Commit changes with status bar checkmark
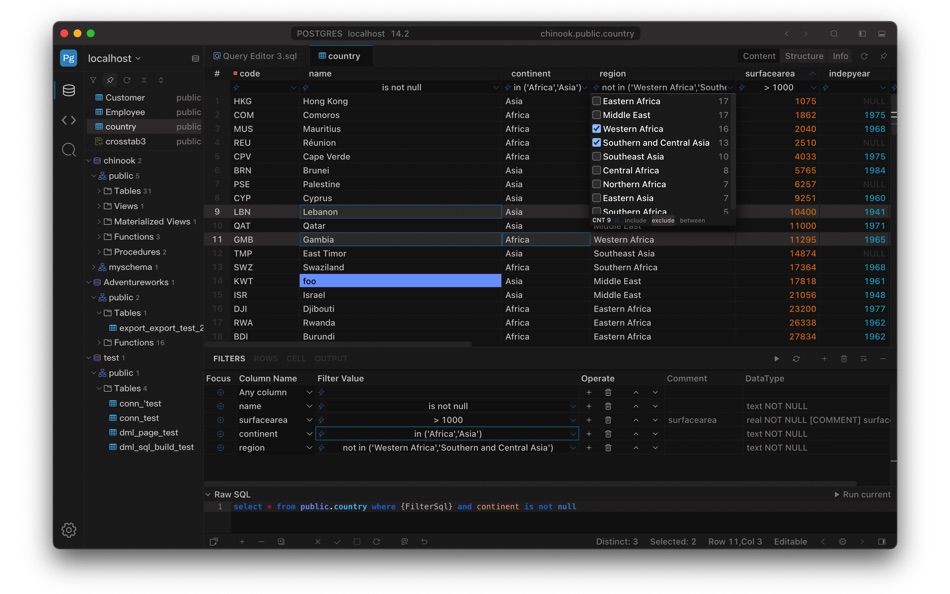Viewport: 950px width, 594px height. [x=337, y=542]
